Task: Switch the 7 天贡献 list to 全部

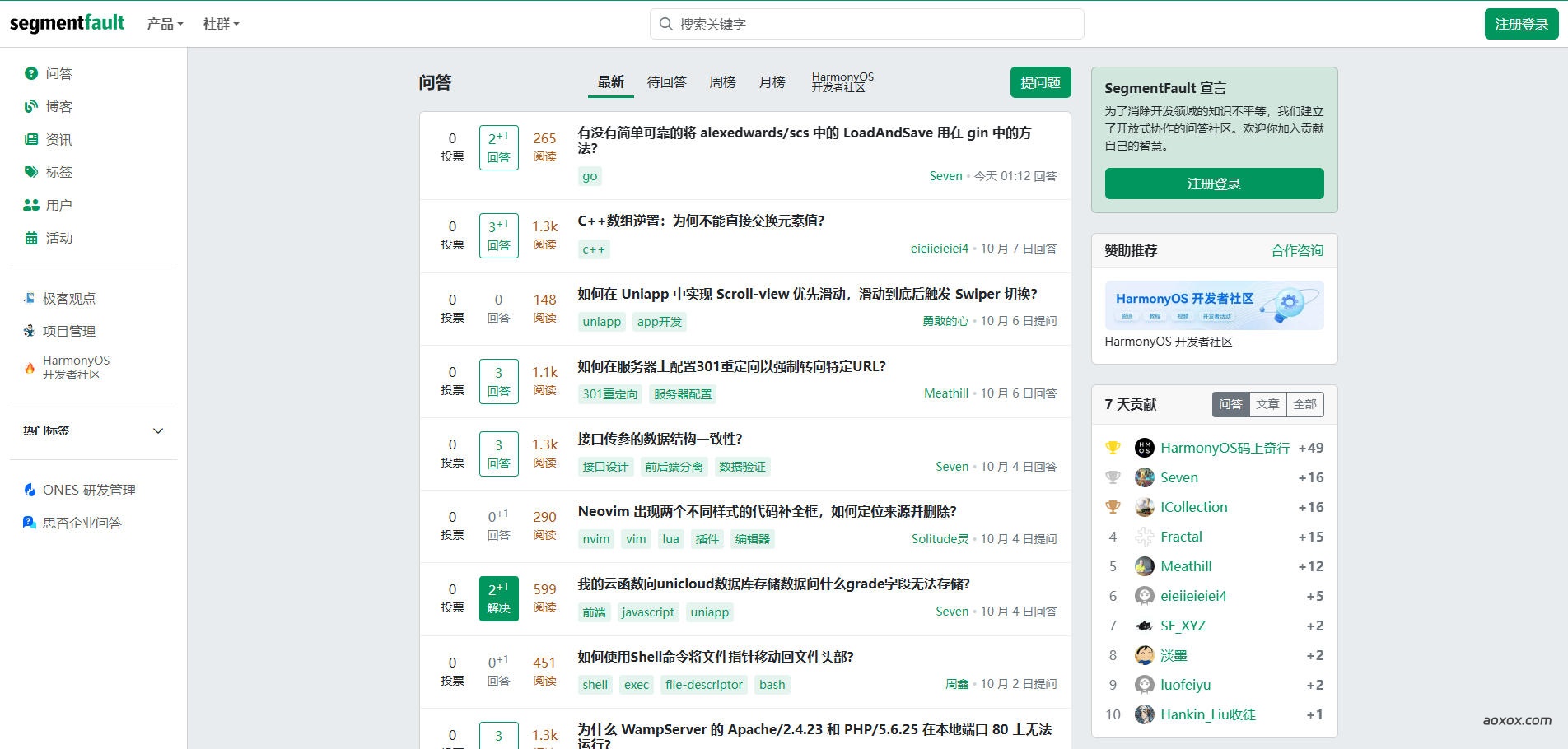Action: (1304, 404)
